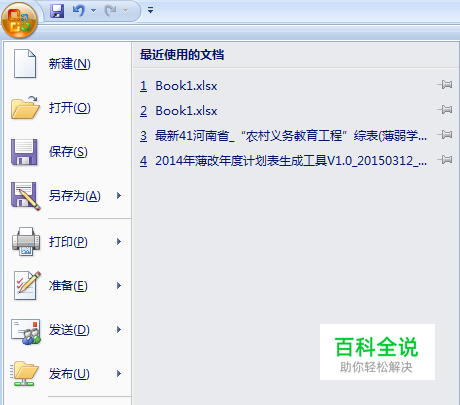Click the 最近使用的文档 heading
Screen dimensions: 460x405
click(182, 55)
